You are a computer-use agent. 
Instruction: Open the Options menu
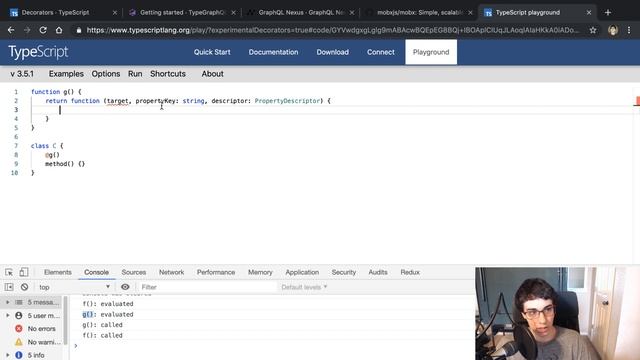(106, 74)
